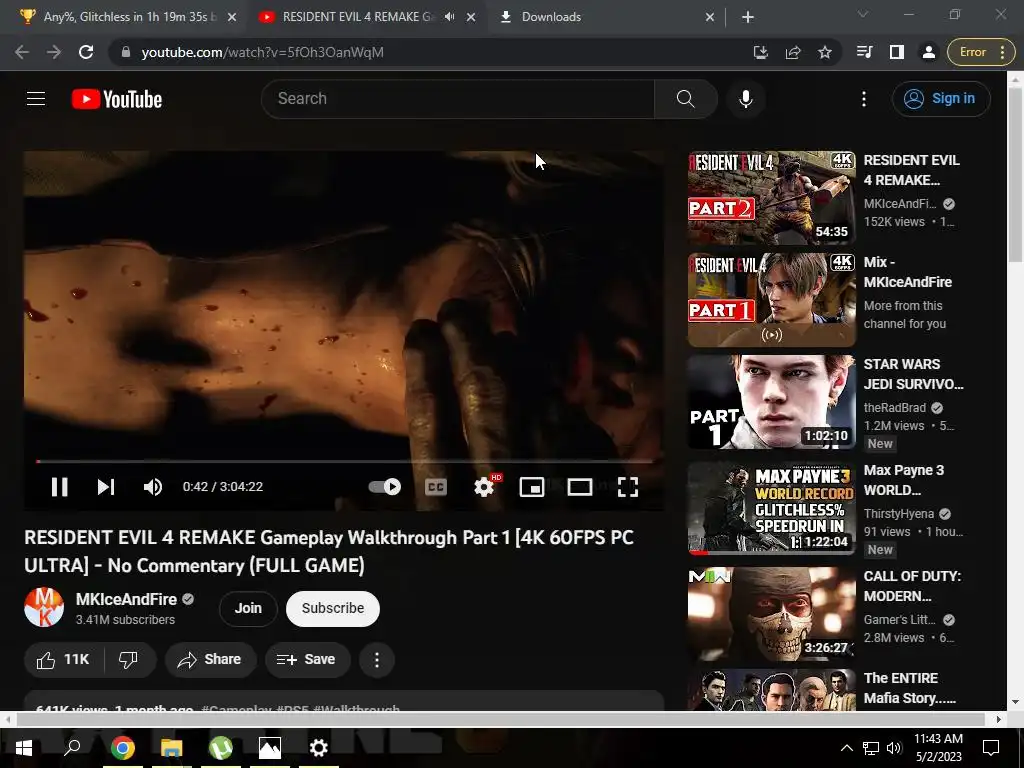Switch to theater mode

[580, 487]
